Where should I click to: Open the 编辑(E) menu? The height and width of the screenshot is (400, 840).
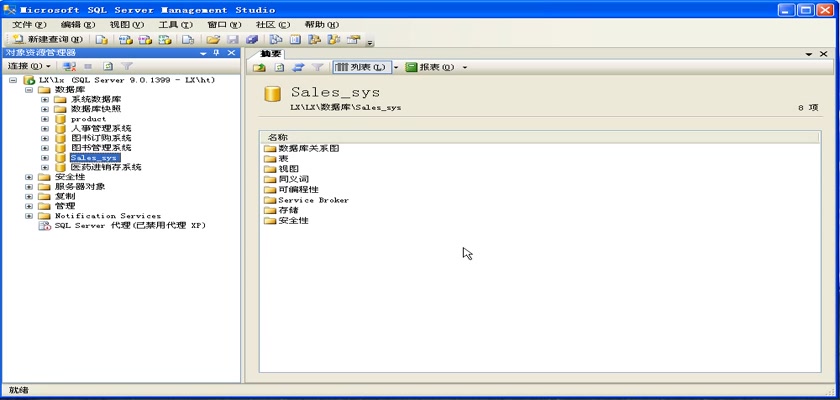[x=78, y=25]
